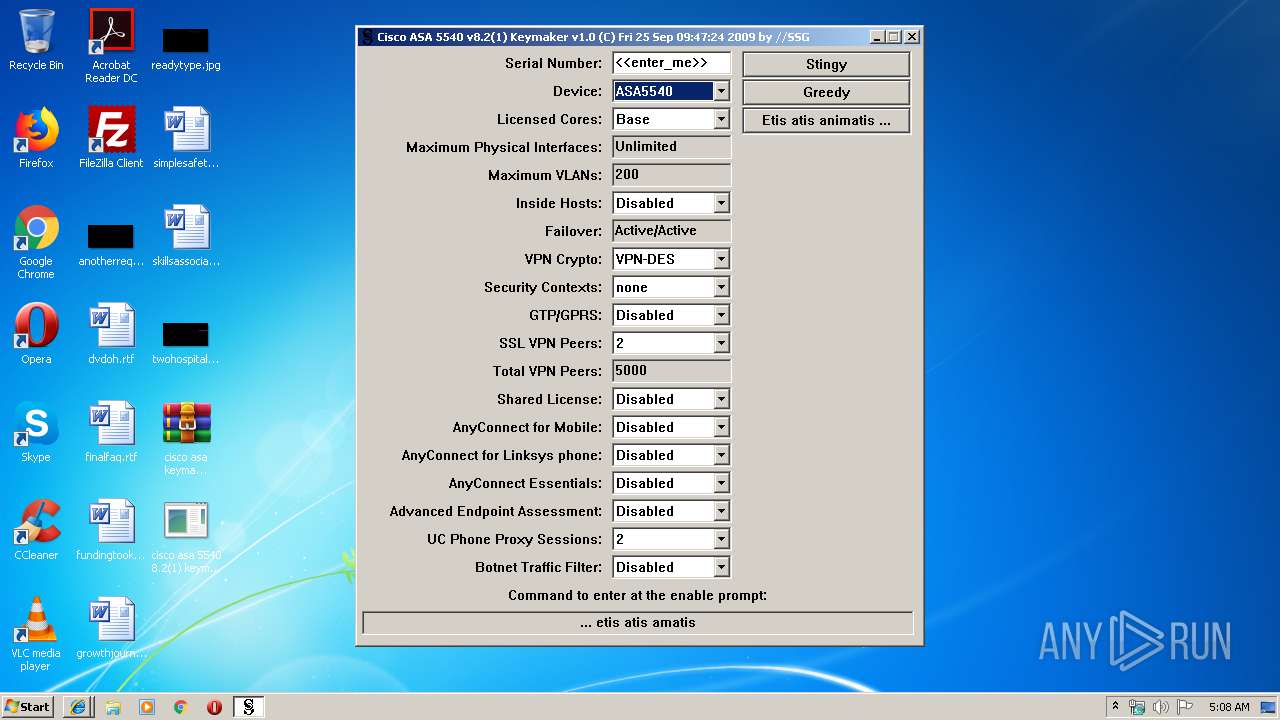The width and height of the screenshot is (1280, 720).
Task: Select the simplesafet... Word document
Action: pos(186,138)
